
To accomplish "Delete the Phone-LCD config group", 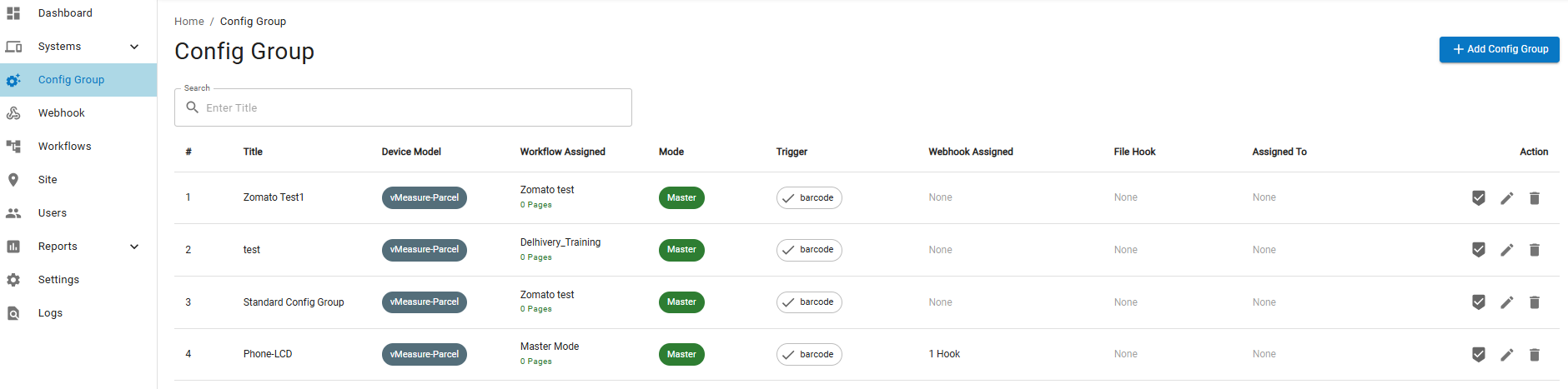I will click(x=1534, y=355).
